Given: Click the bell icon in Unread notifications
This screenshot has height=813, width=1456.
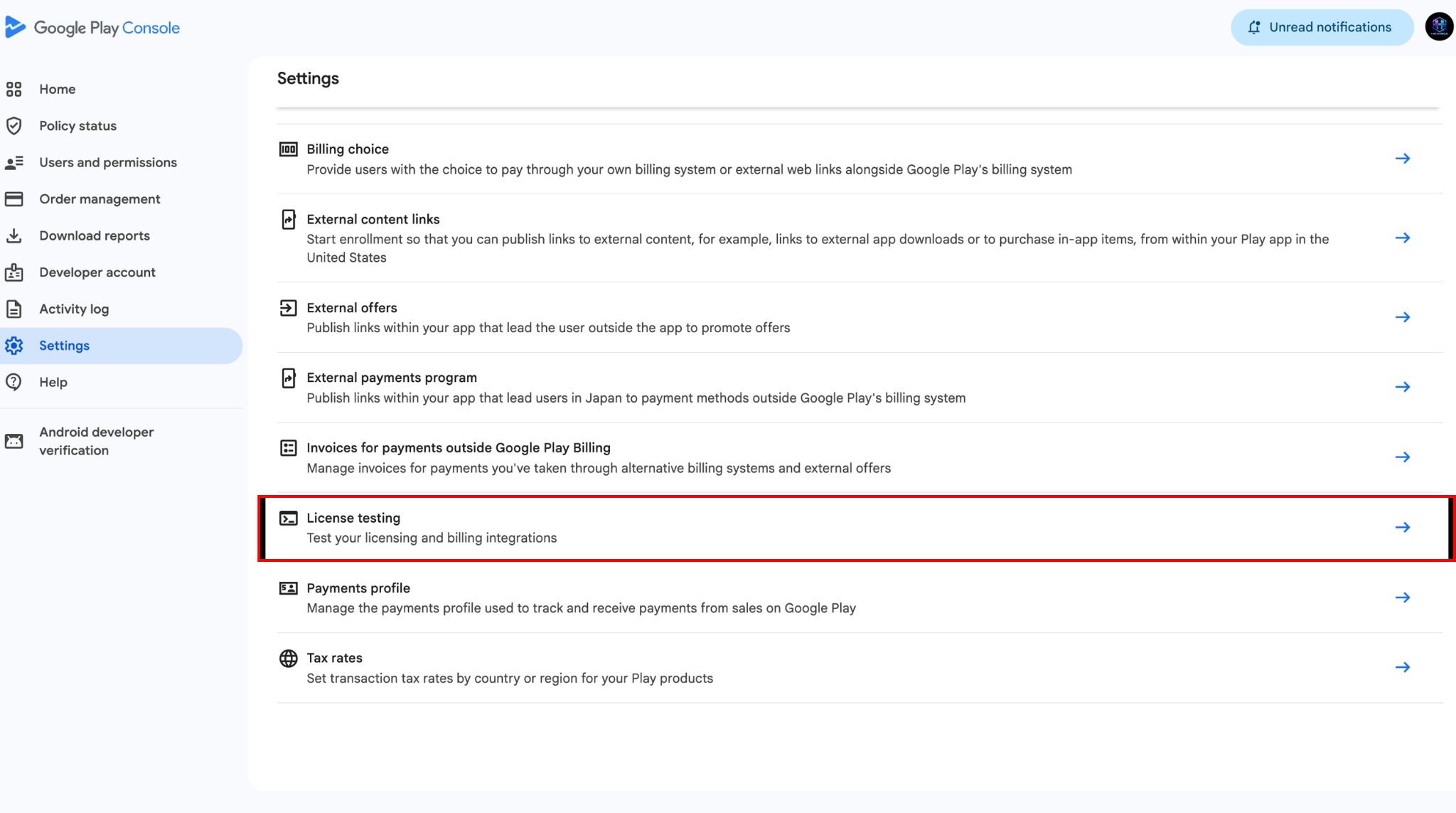Looking at the screenshot, I should (x=1254, y=27).
